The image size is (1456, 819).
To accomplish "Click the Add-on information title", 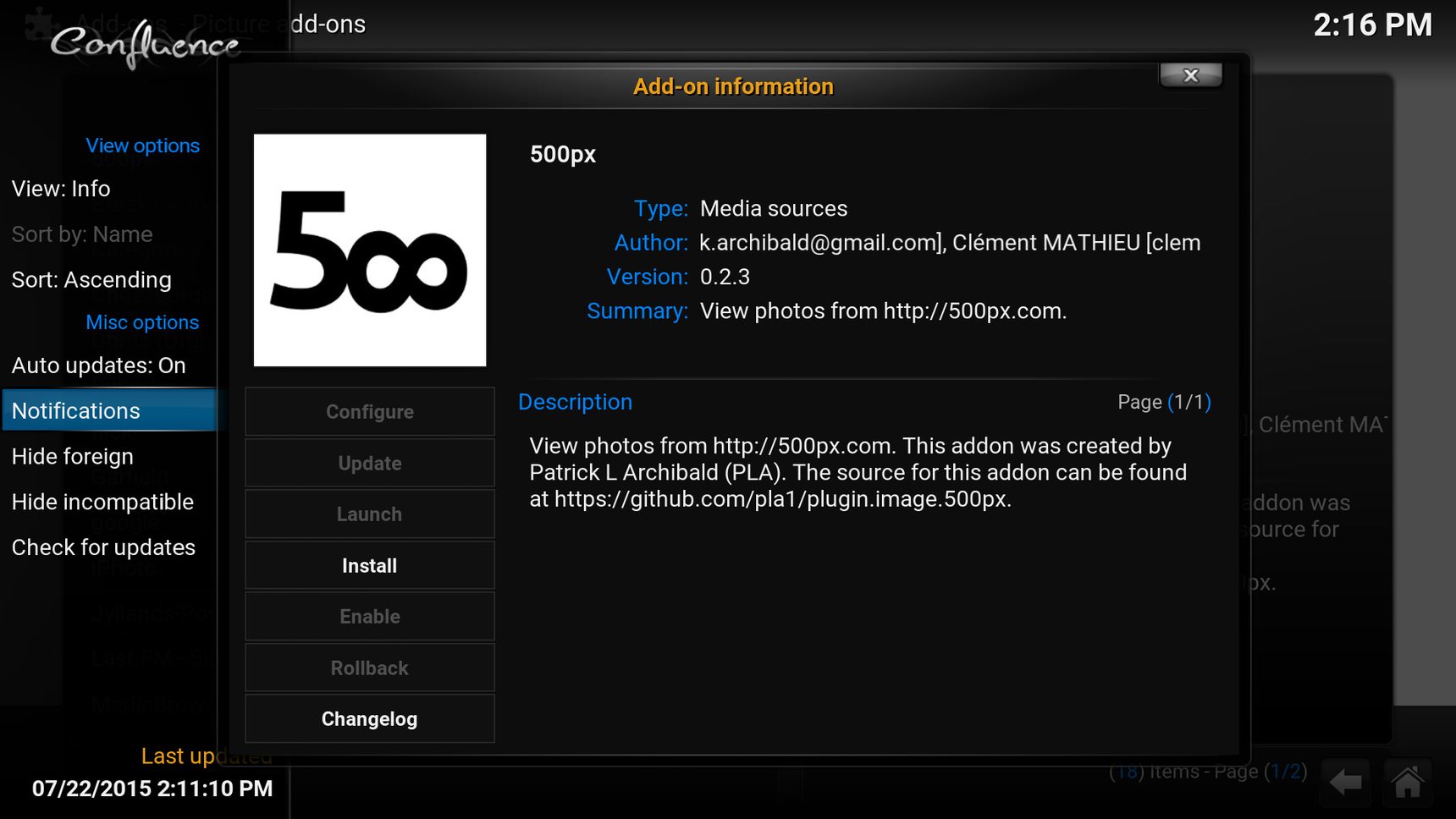I will pos(733,86).
